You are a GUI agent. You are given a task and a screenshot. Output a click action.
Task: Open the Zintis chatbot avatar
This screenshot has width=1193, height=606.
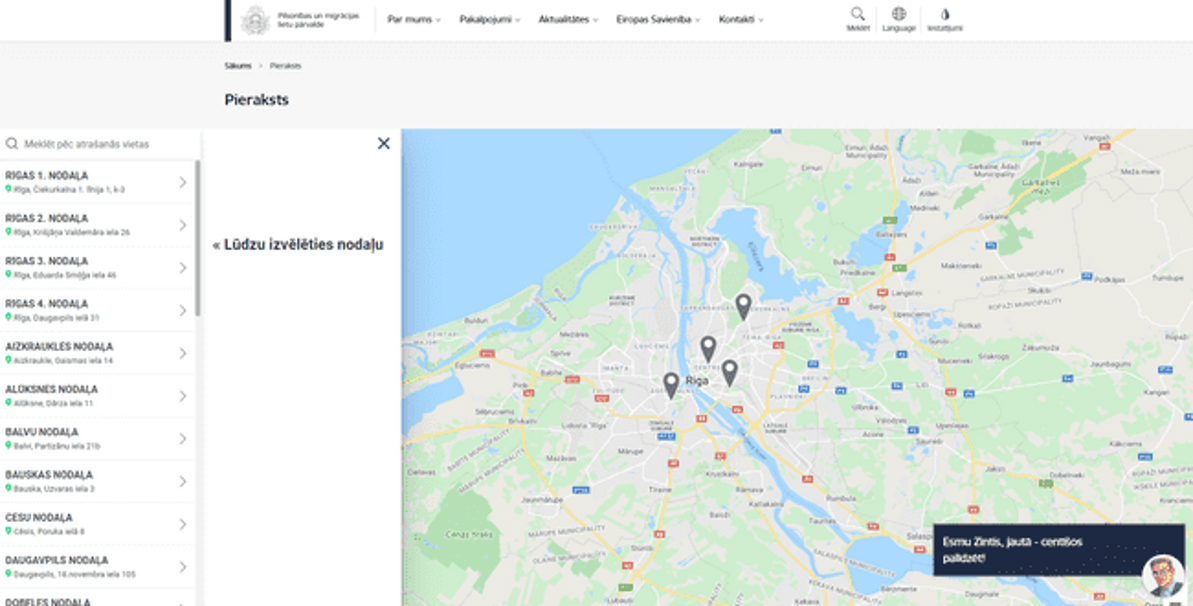coord(1163,576)
